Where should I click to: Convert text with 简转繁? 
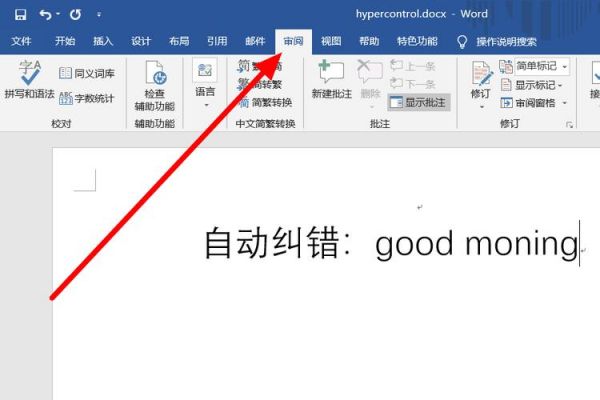(x=259, y=84)
